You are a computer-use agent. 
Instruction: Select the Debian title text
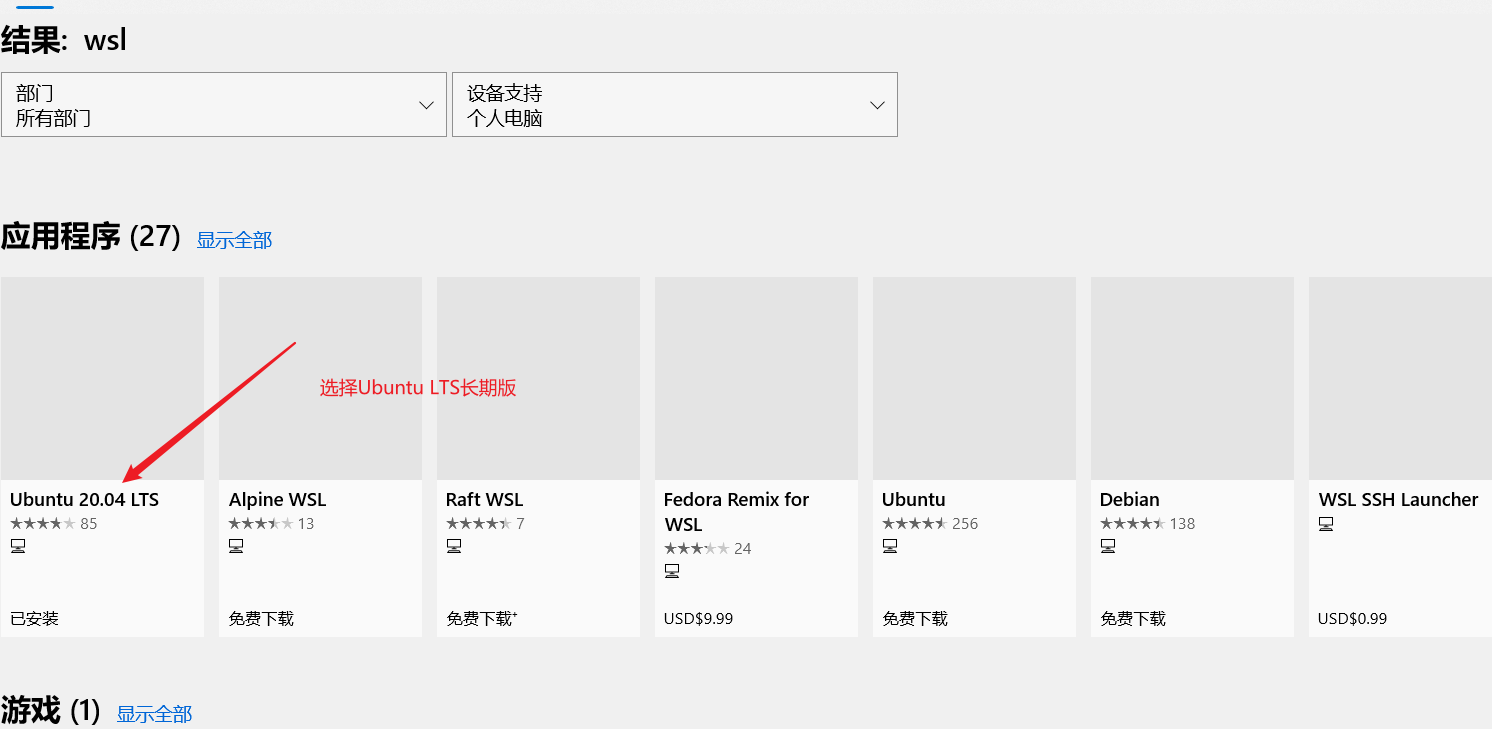(x=1130, y=500)
